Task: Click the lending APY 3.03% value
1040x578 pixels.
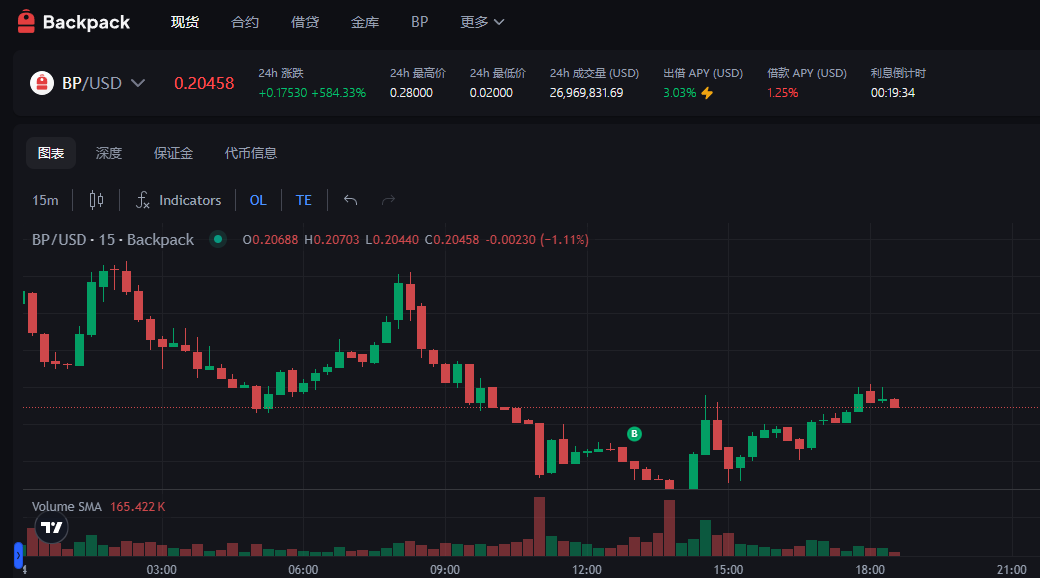Action: pyautogui.click(x=680, y=93)
